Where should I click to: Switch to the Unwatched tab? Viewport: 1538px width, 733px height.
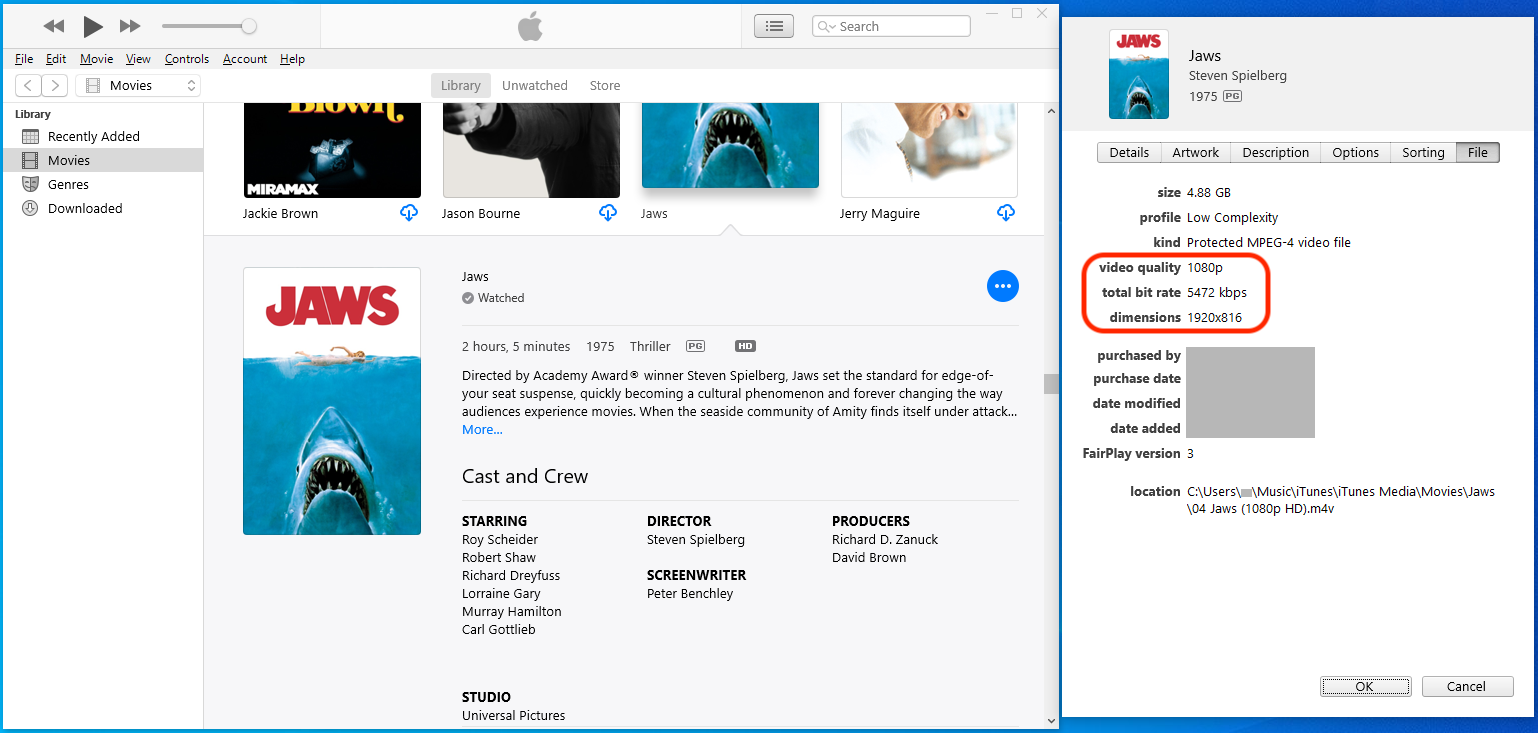535,86
